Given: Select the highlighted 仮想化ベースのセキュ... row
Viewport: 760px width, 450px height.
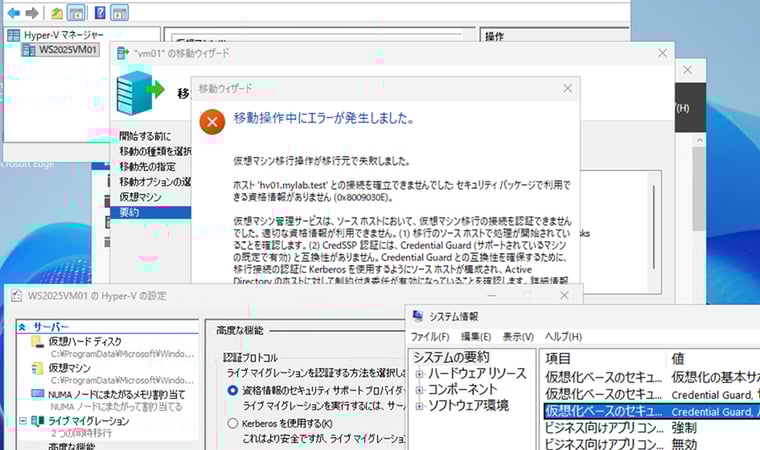Looking at the screenshot, I should coord(651,411).
